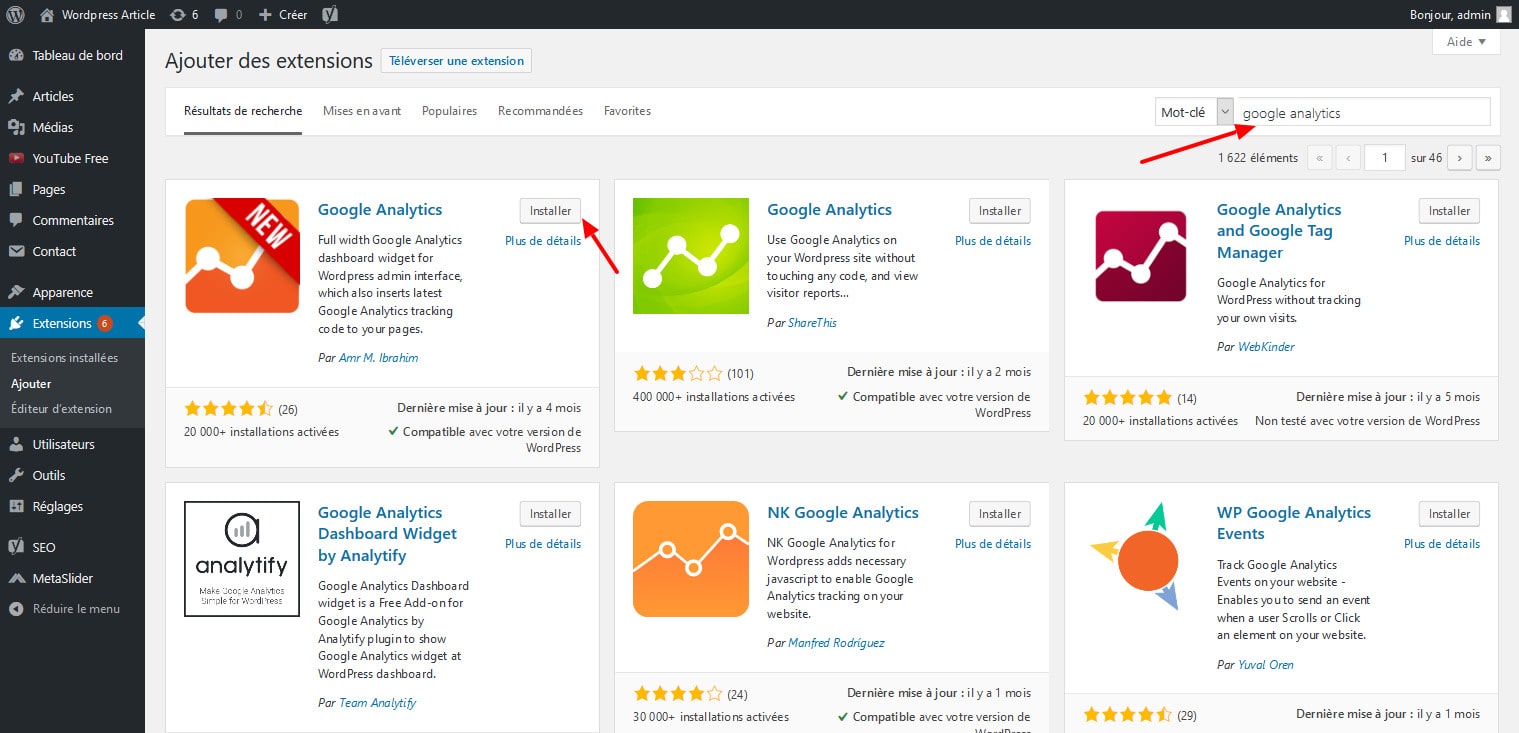Screen dimensions: 1519x733
Task: Select Ajouter submenu item
Action: coord(31,384)
